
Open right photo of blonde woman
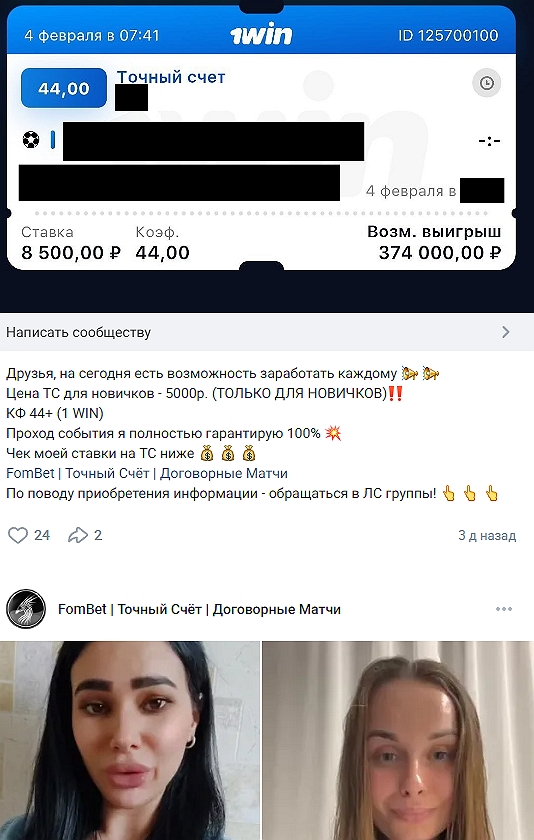398,740
